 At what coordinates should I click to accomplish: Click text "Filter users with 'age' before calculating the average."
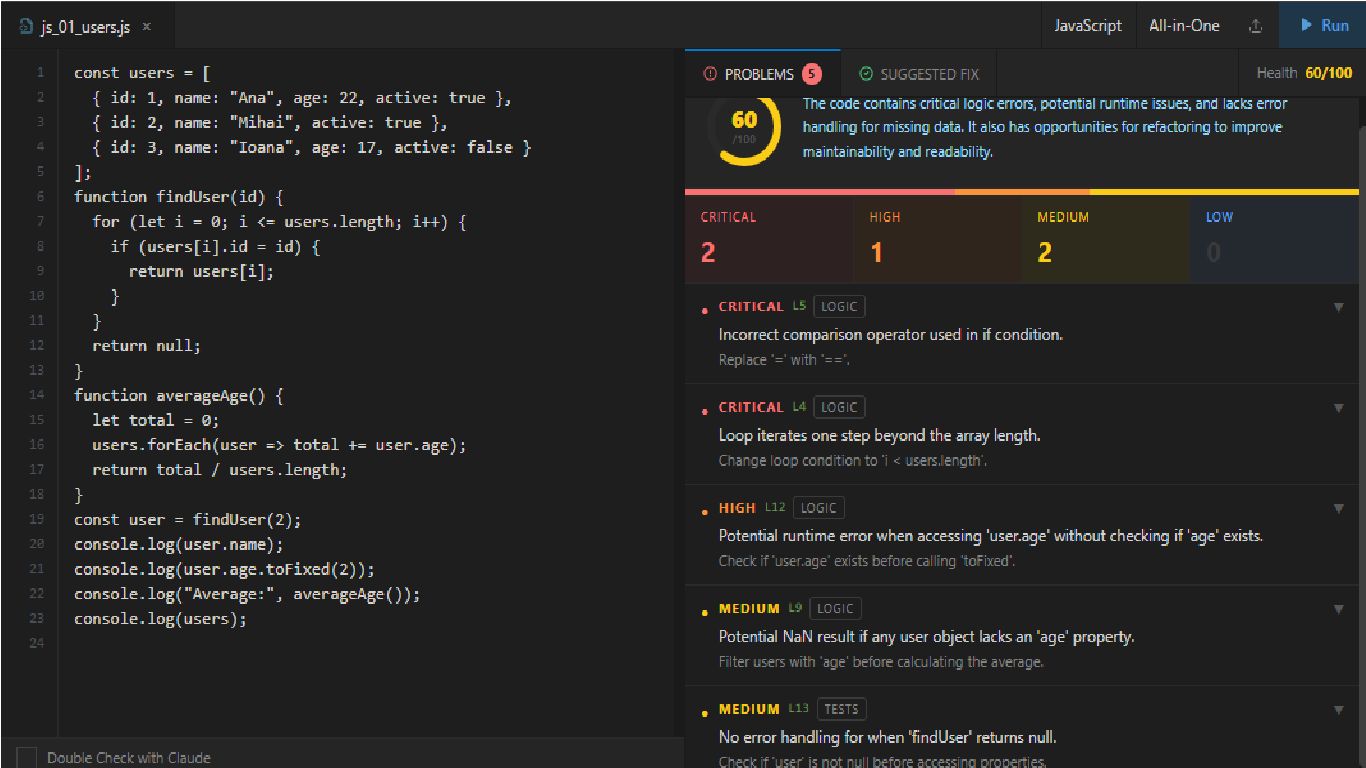point(881,662)
